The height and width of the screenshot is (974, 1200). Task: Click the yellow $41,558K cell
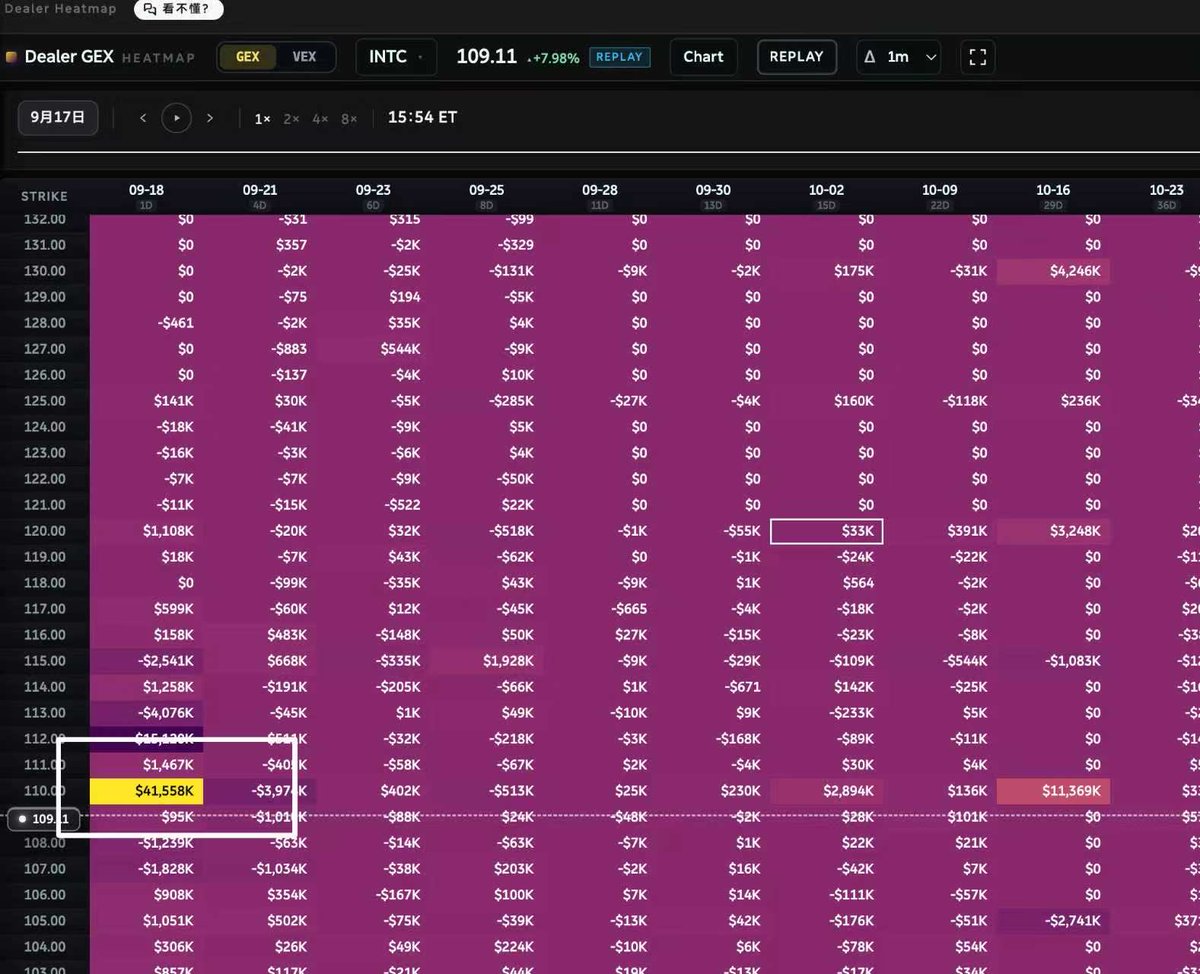coord(147,791)
